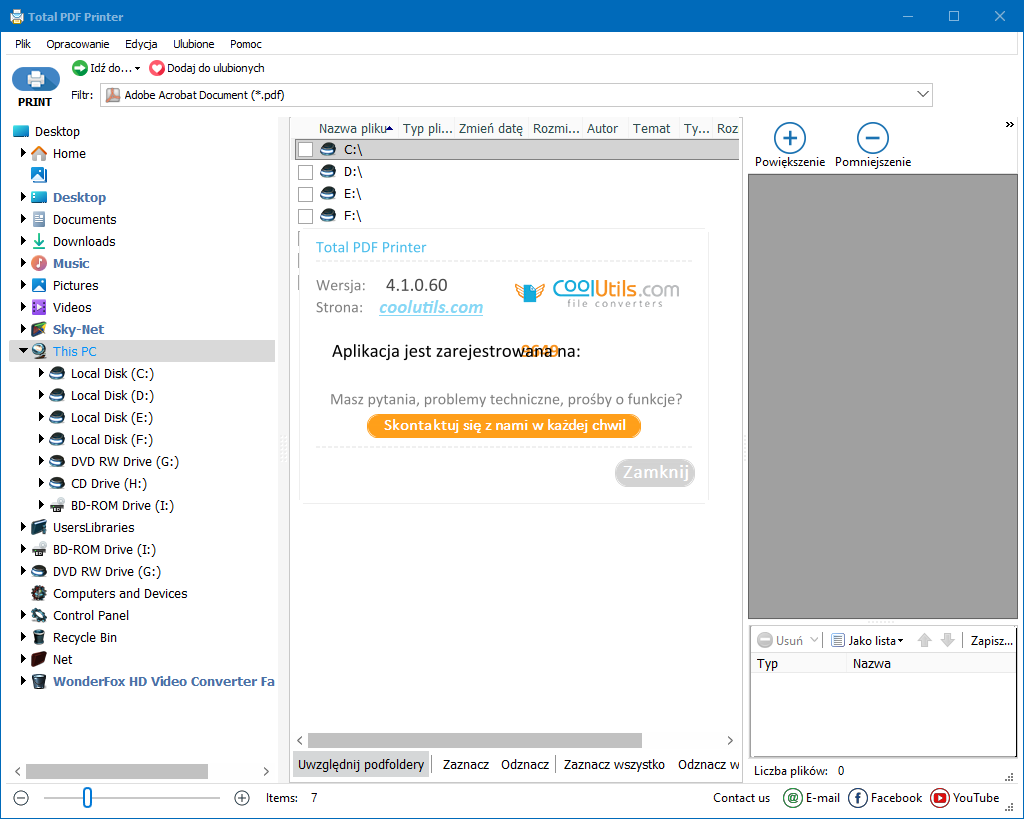Expand Local Disk (C:) node
The image size is (1024, 819).
click(x=40, y=373)
